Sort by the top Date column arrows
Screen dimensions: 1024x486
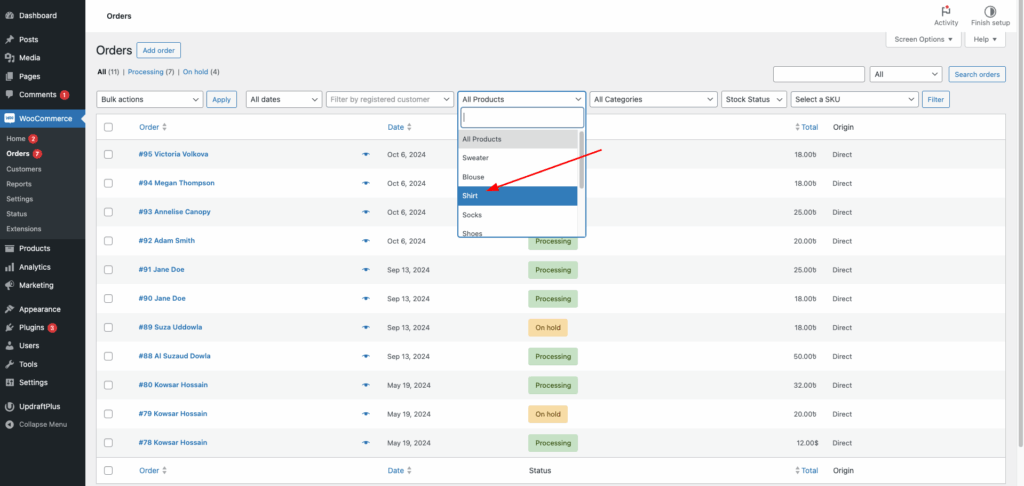pyautogui.click(x=409, y=127)
